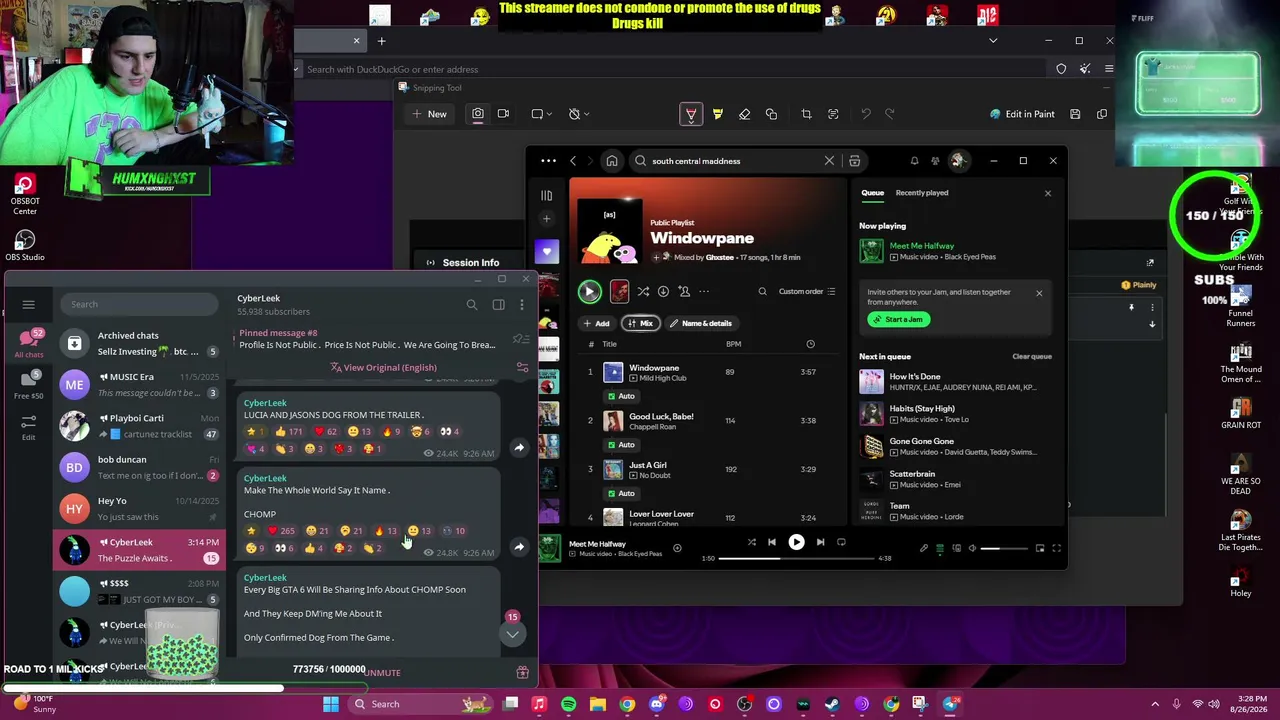Image resolution: width=1280 pixels, height=720 pixels.
Task: Open Edit in Paint
Action: pos(1022,114)
